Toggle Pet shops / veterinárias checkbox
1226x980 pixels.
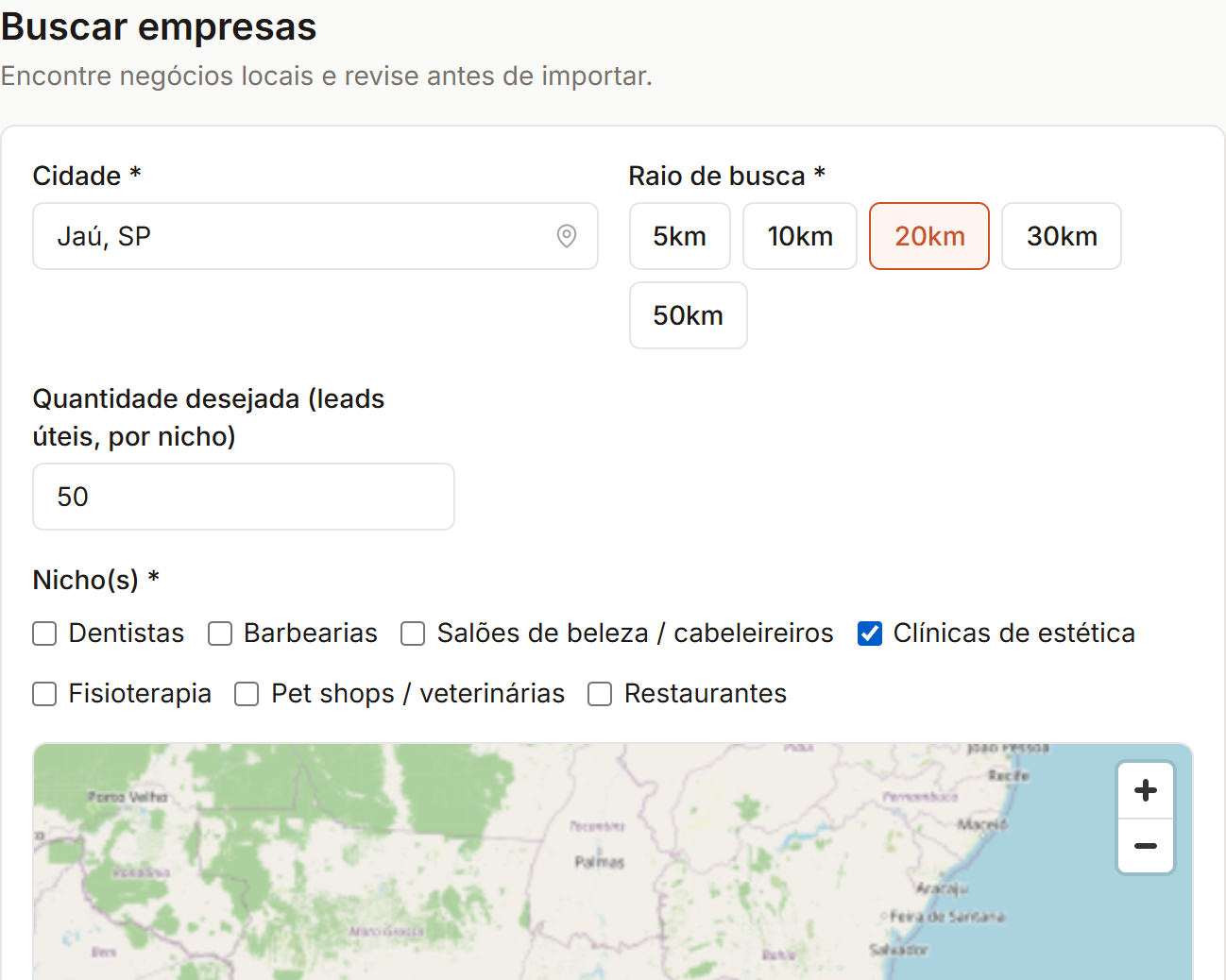point(247,694)
